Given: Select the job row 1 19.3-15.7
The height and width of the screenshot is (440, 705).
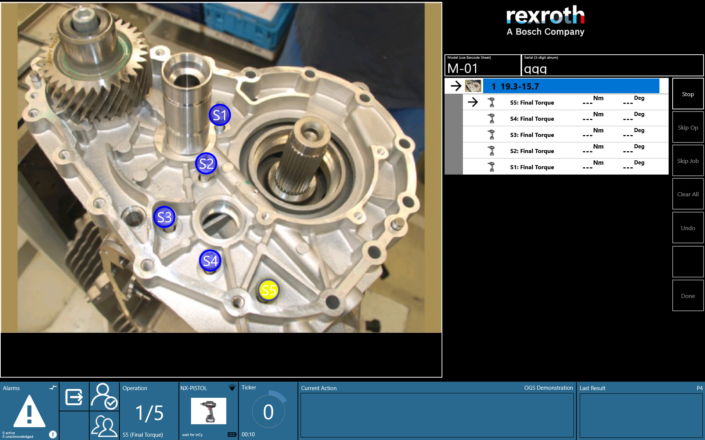Looking at the screenshot, I should [570, 86].
